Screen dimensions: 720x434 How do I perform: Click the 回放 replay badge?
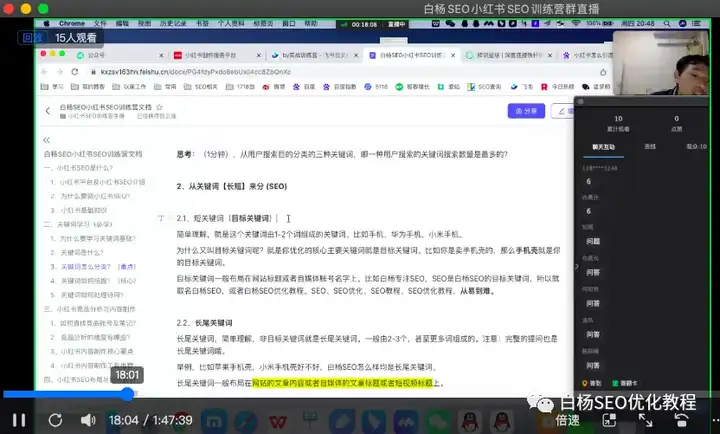(x=32, y=38)
